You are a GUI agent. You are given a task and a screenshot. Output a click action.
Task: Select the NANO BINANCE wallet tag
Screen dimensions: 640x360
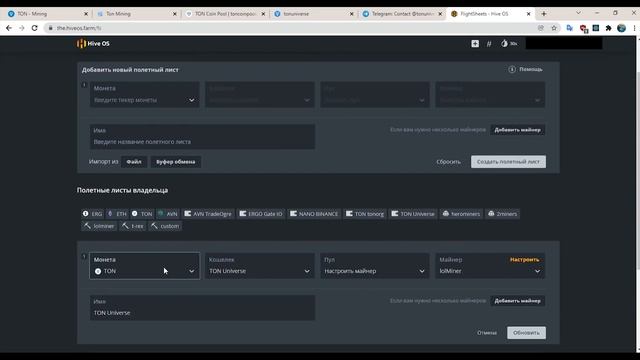[314, 213]
